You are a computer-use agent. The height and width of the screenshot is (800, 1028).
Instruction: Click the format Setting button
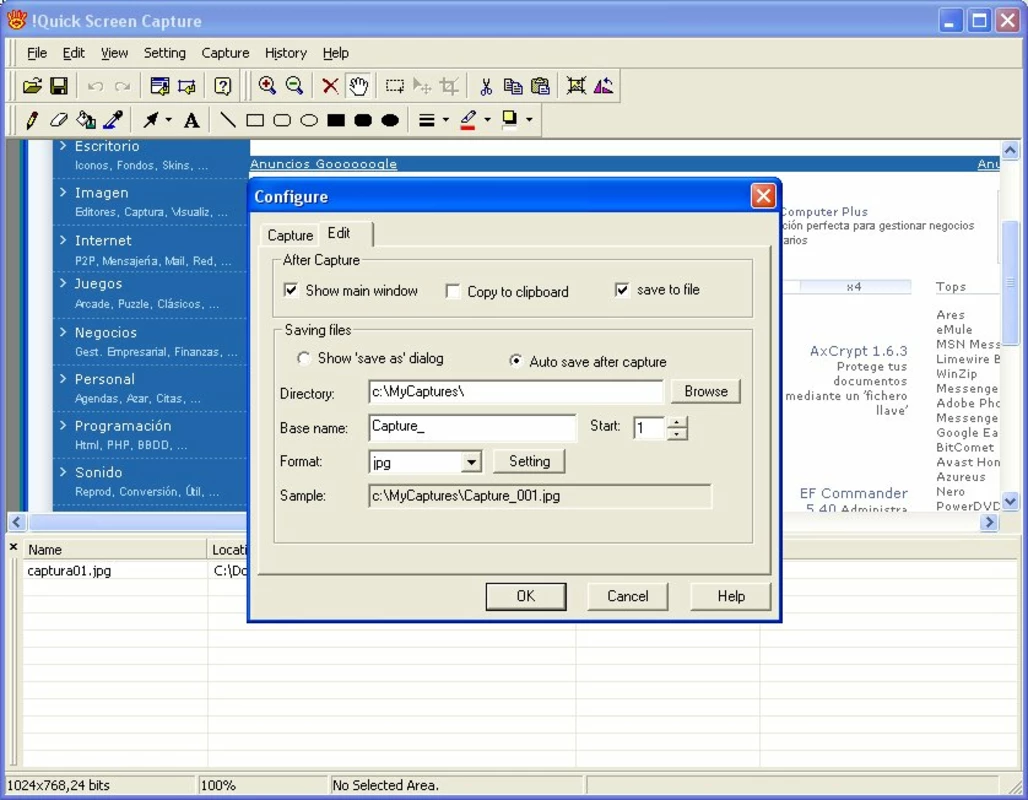tap(529, 462)
